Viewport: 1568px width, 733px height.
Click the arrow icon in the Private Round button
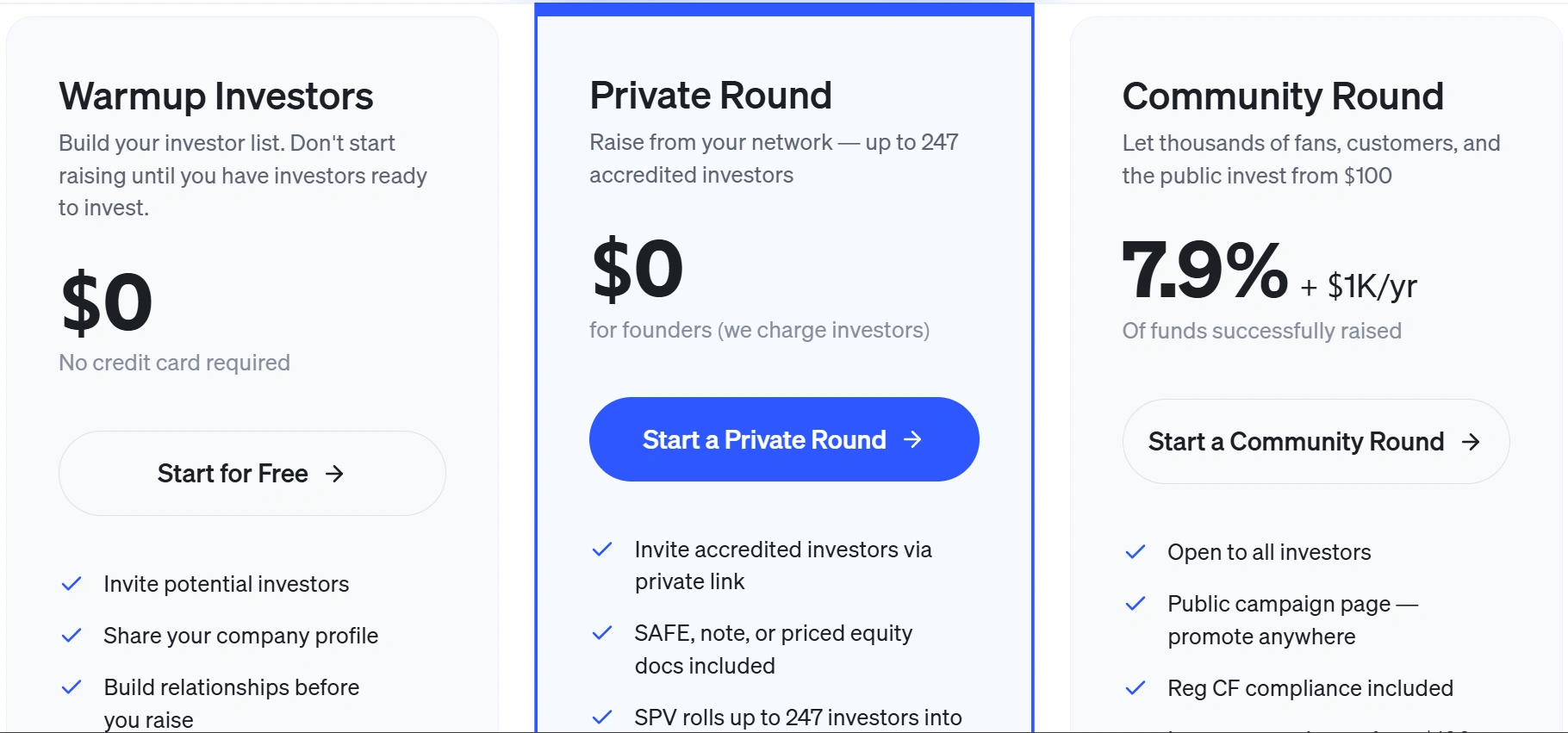click(912, 439)
